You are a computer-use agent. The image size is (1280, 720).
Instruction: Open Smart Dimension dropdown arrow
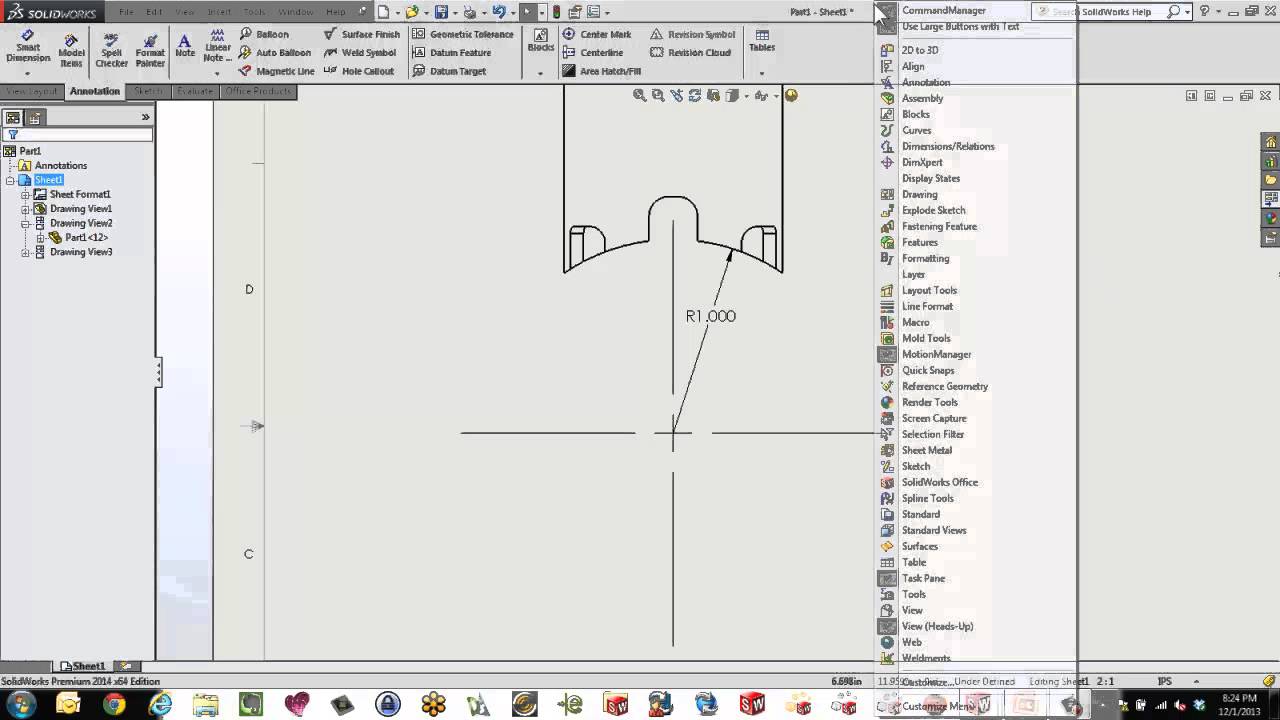pos(28,73)
